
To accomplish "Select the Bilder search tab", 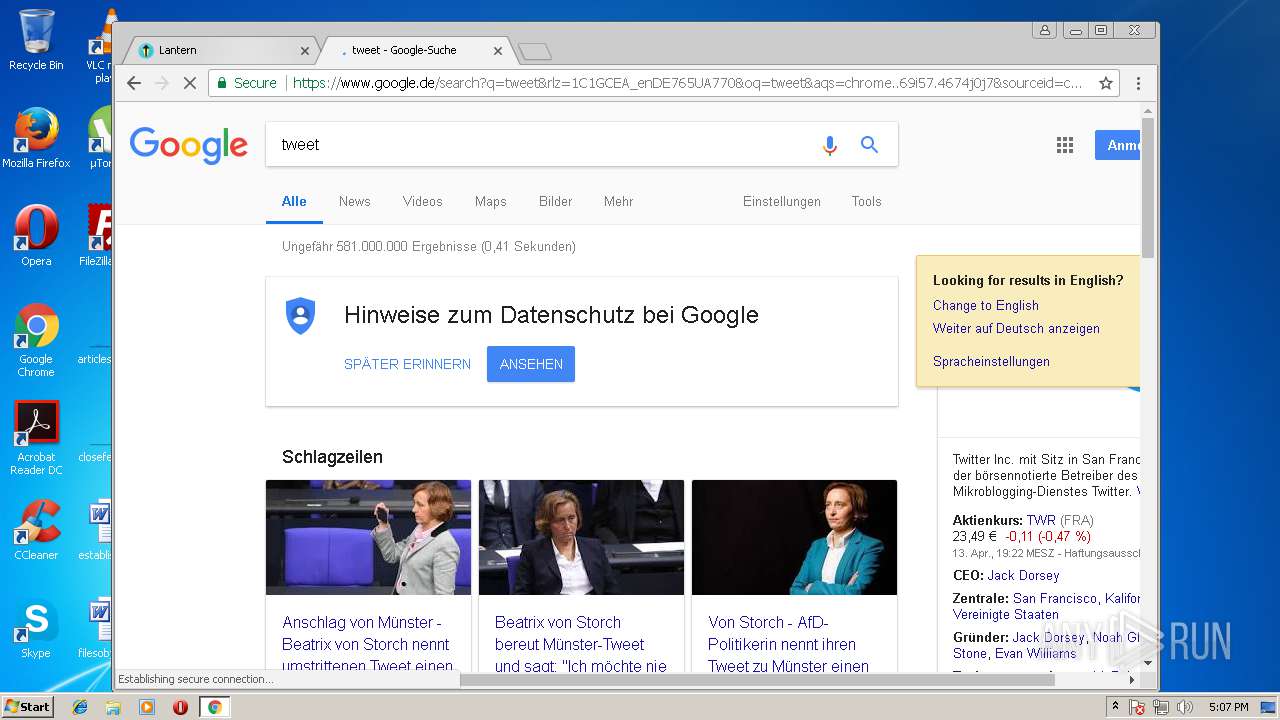I will pyautogui.click(x=556, y=201).
